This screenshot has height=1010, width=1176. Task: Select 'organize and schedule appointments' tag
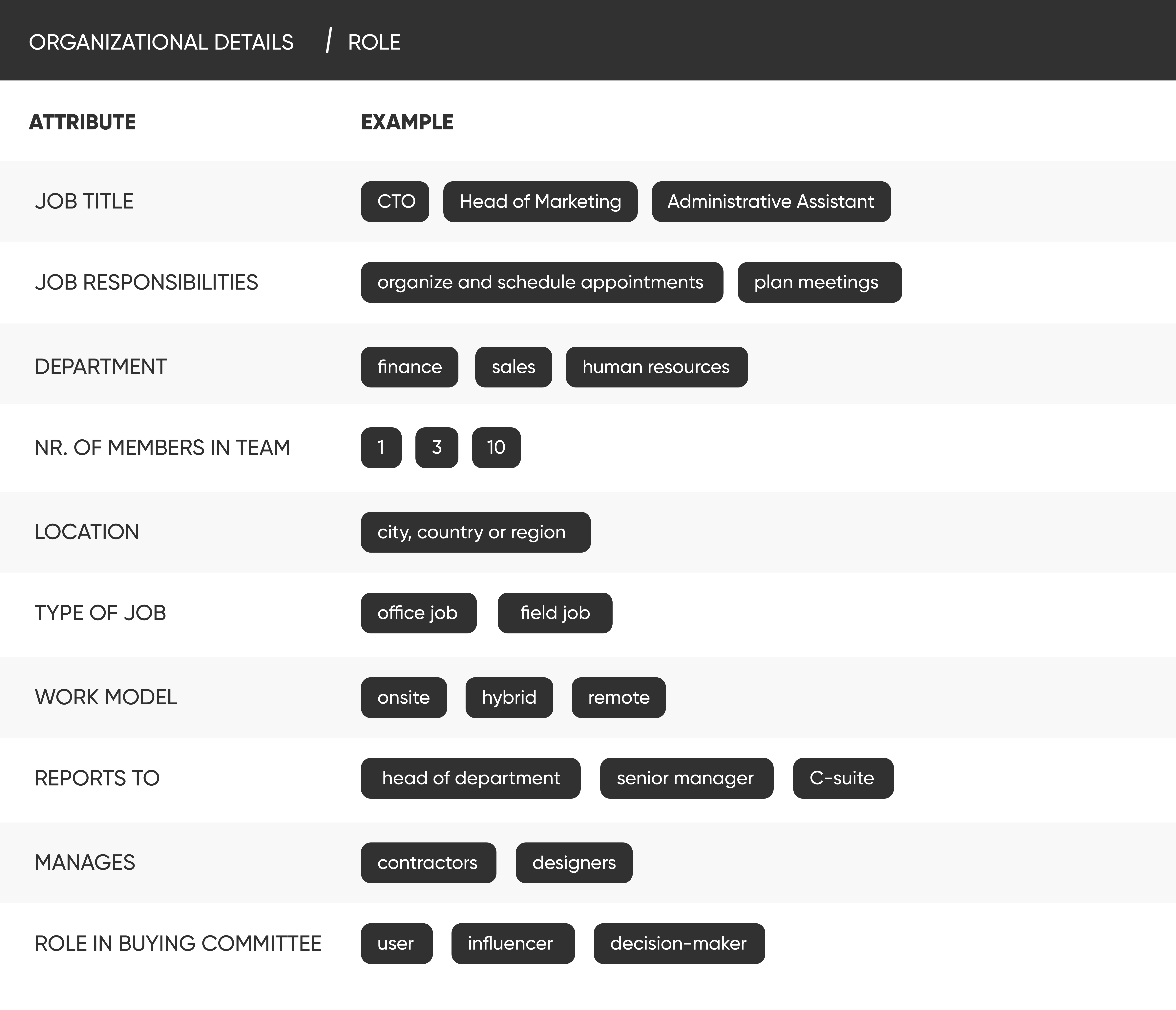click(x=541, y=282)
